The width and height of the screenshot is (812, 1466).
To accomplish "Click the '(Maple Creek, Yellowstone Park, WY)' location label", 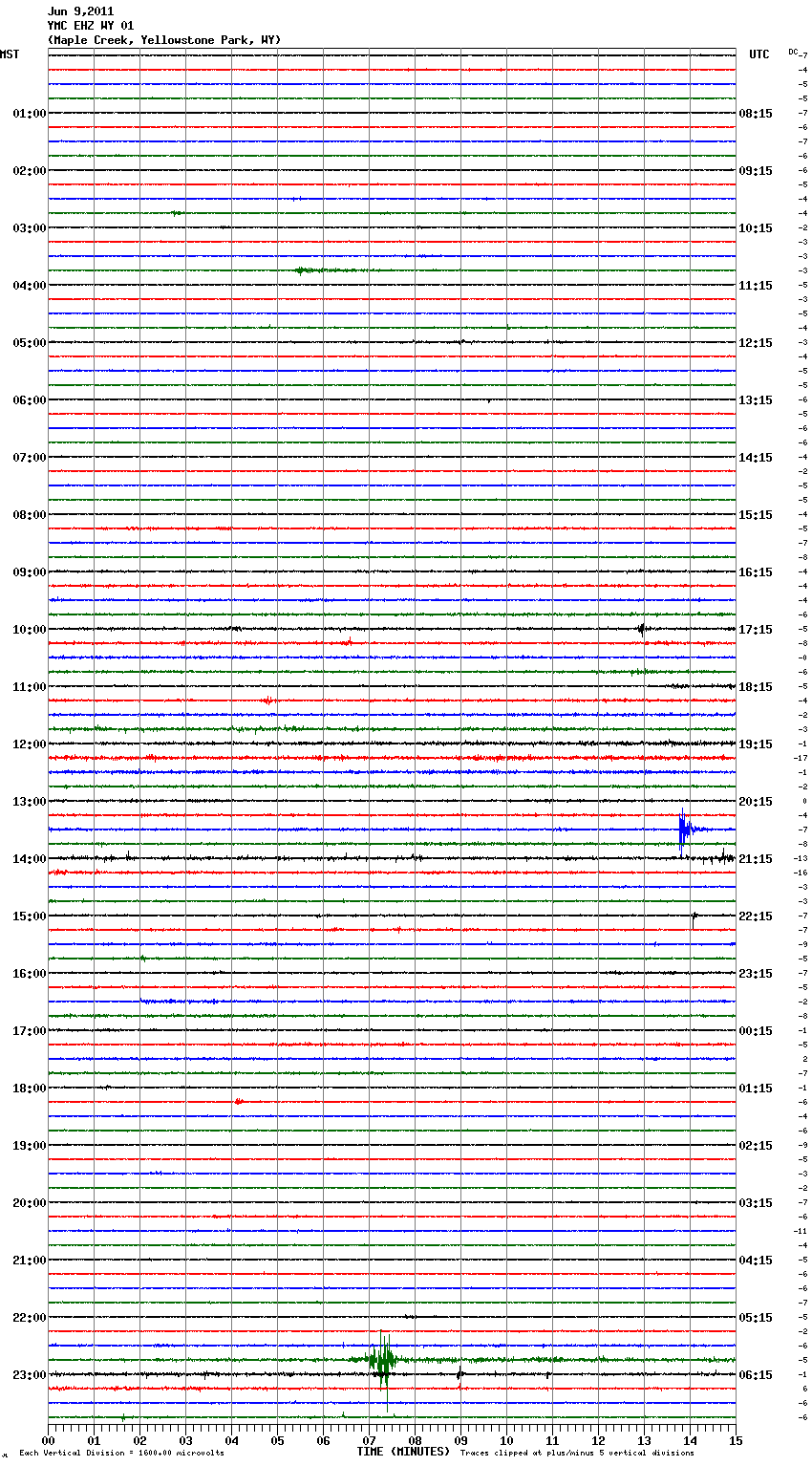I will 164,40.
